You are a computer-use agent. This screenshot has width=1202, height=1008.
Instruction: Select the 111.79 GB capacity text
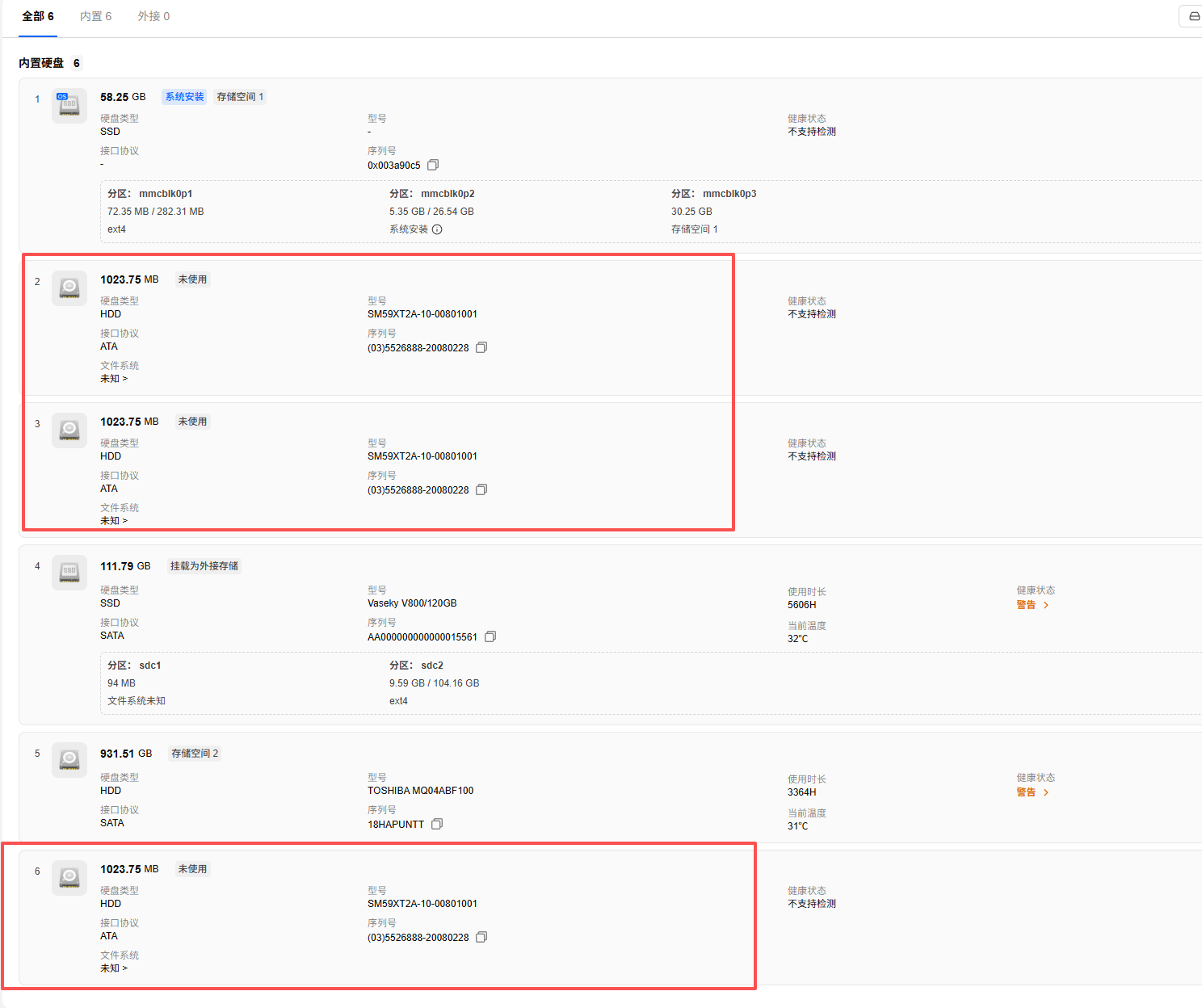125,566
